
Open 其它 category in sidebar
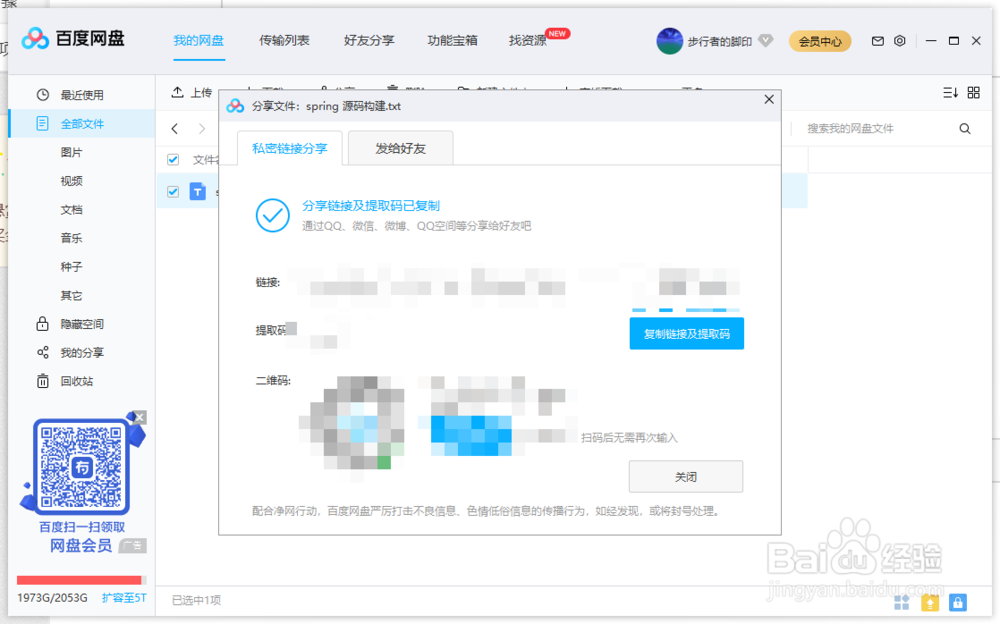[71, 295]
